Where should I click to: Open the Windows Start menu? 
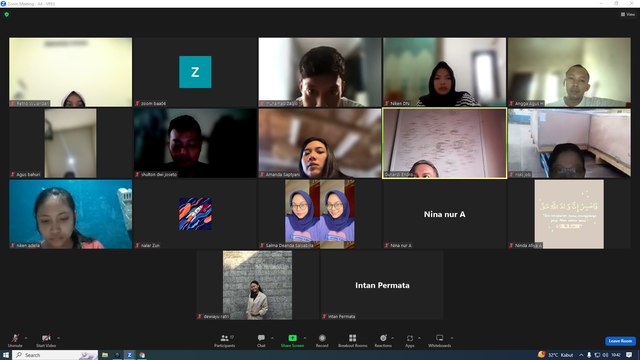point(6,355)
